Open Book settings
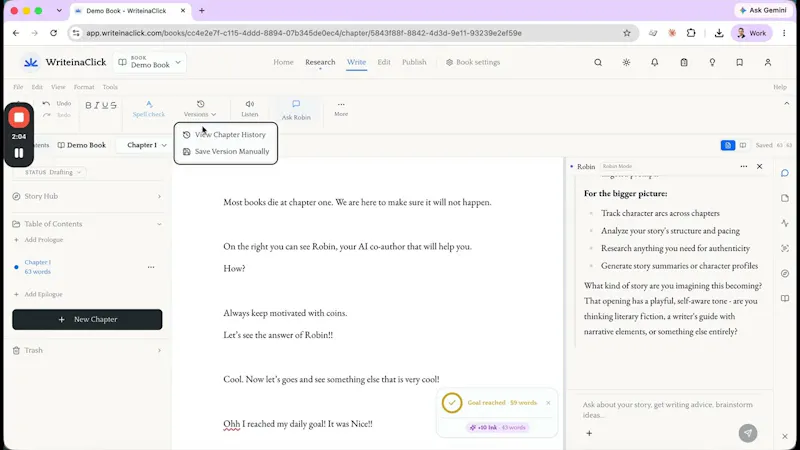Screen dimensions: 800x450 473,62
